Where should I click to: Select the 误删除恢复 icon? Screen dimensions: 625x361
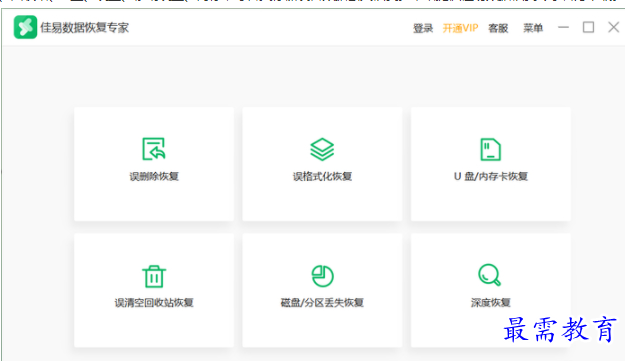154,149
